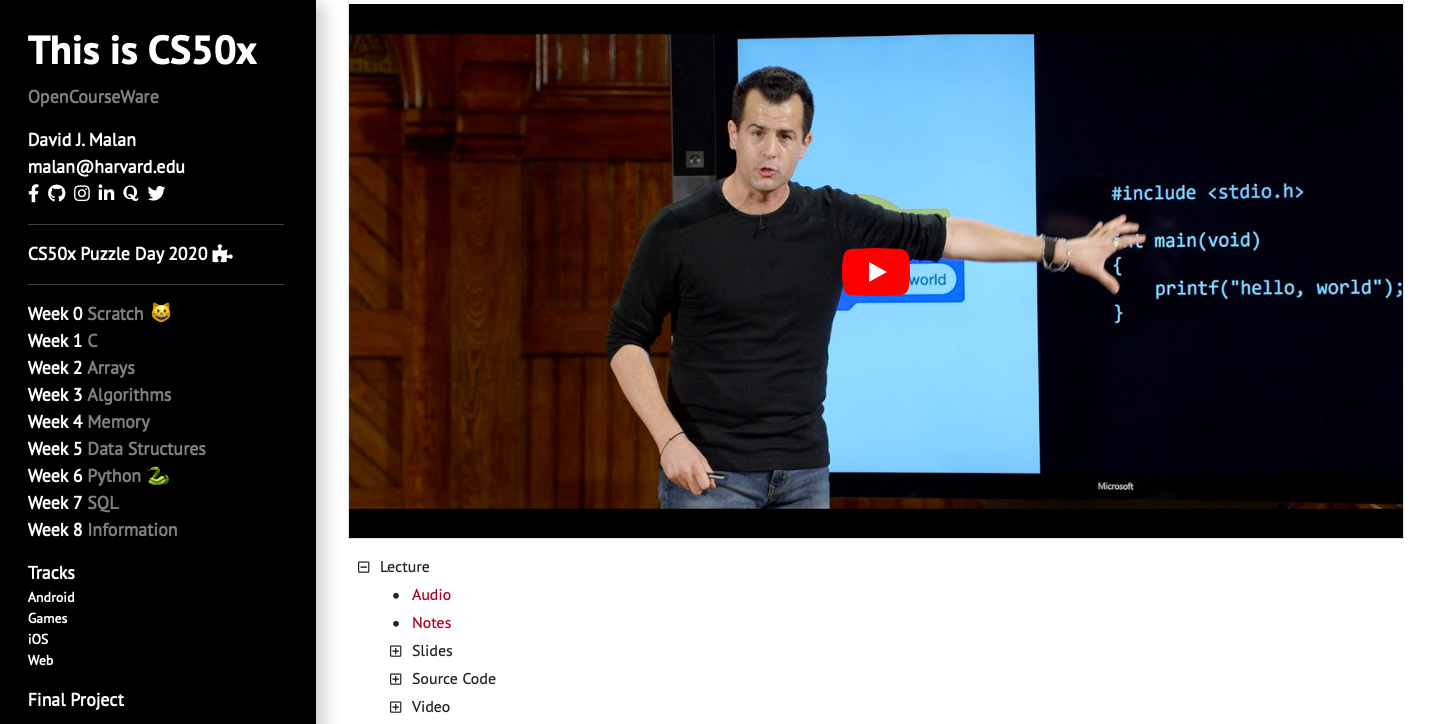Screen dimensions: 1433x724
Task: Click the puzzle piece icon beside Puzzle Day
Action: coord(223,254)
